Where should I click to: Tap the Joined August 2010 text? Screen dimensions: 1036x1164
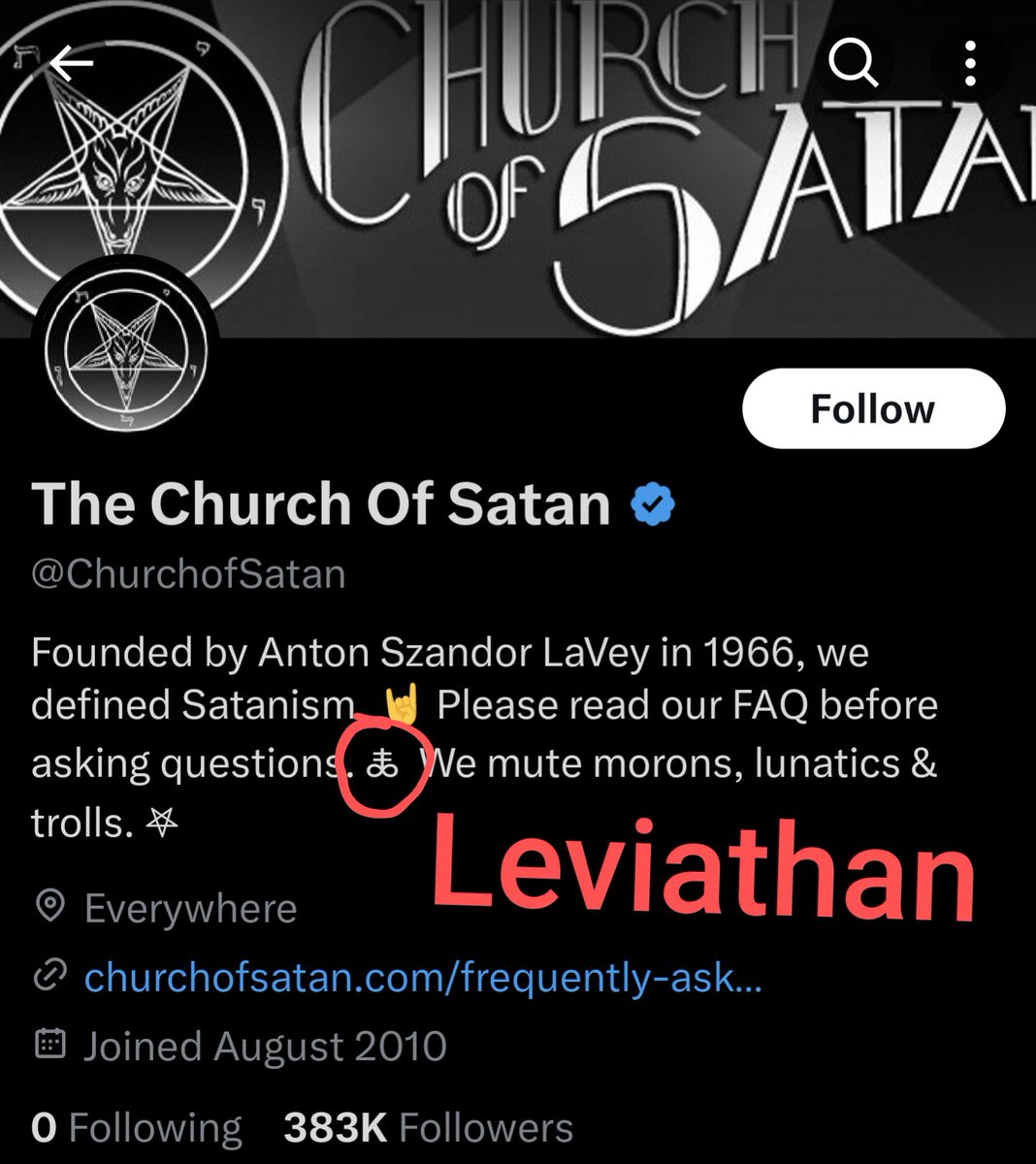[x=265, y=1047]
